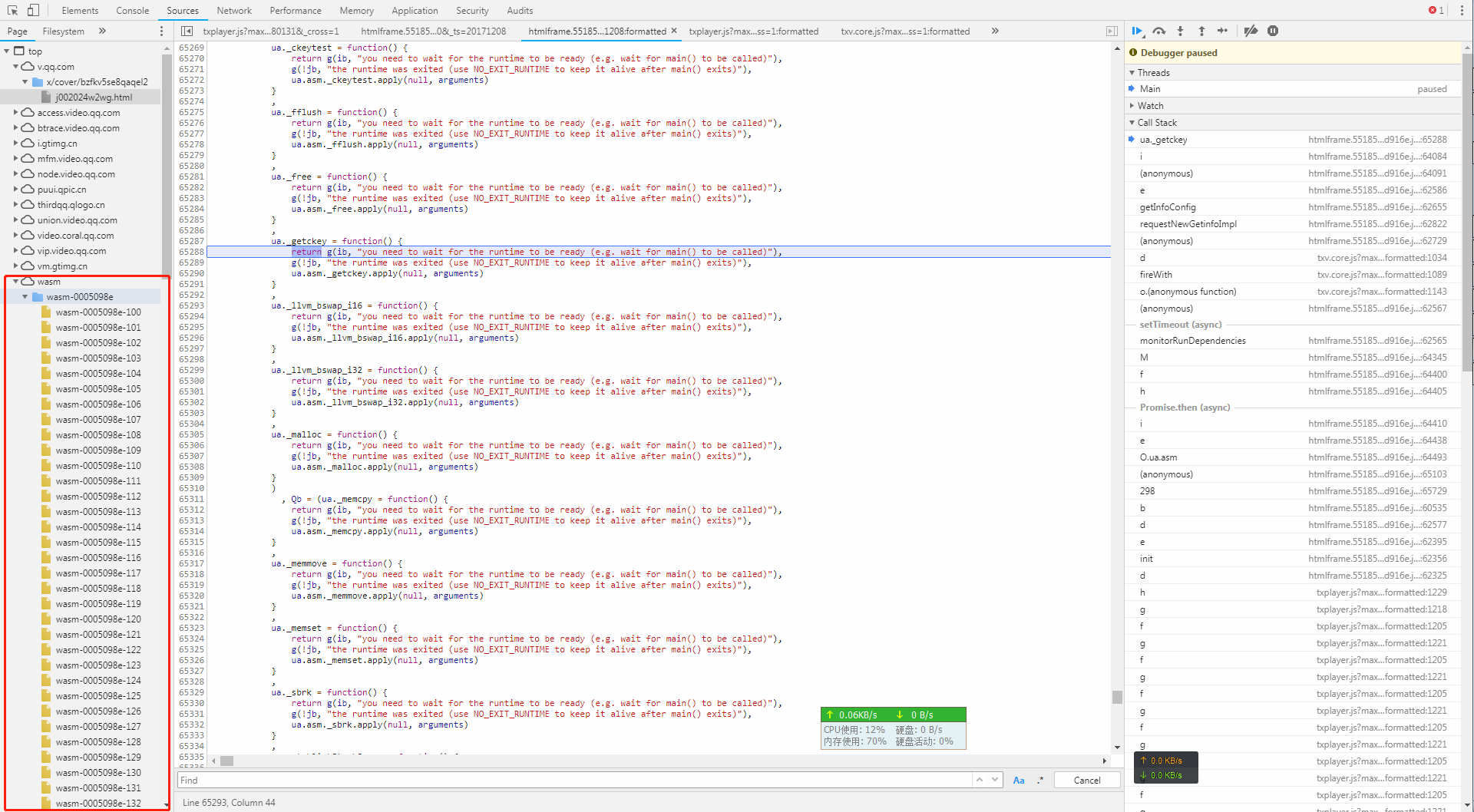Open the Memory panel

pyautogui.click(x=356, y=10)
